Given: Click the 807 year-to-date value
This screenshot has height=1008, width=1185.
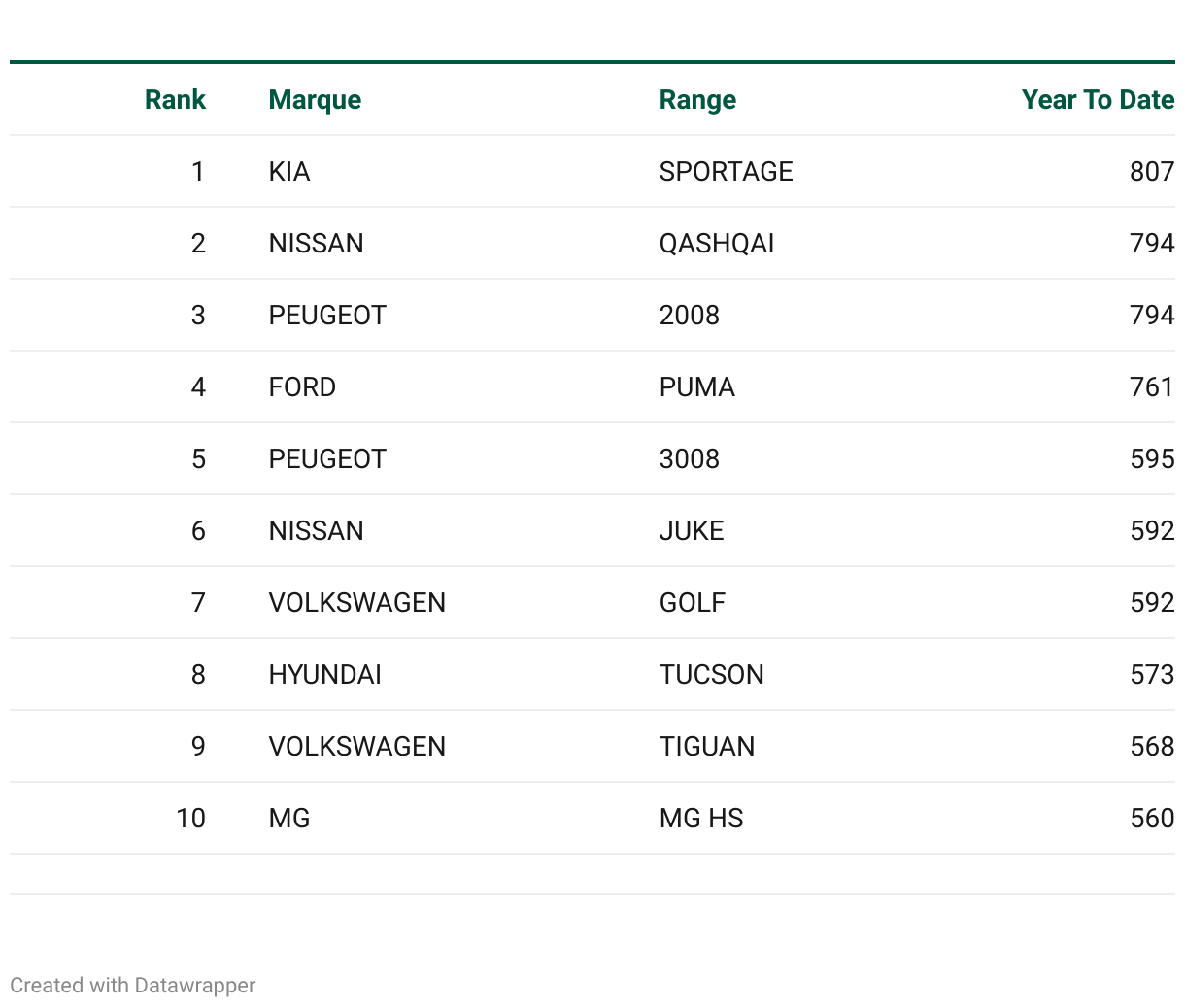Looking at the screenshot, I should coord(1152,172).
